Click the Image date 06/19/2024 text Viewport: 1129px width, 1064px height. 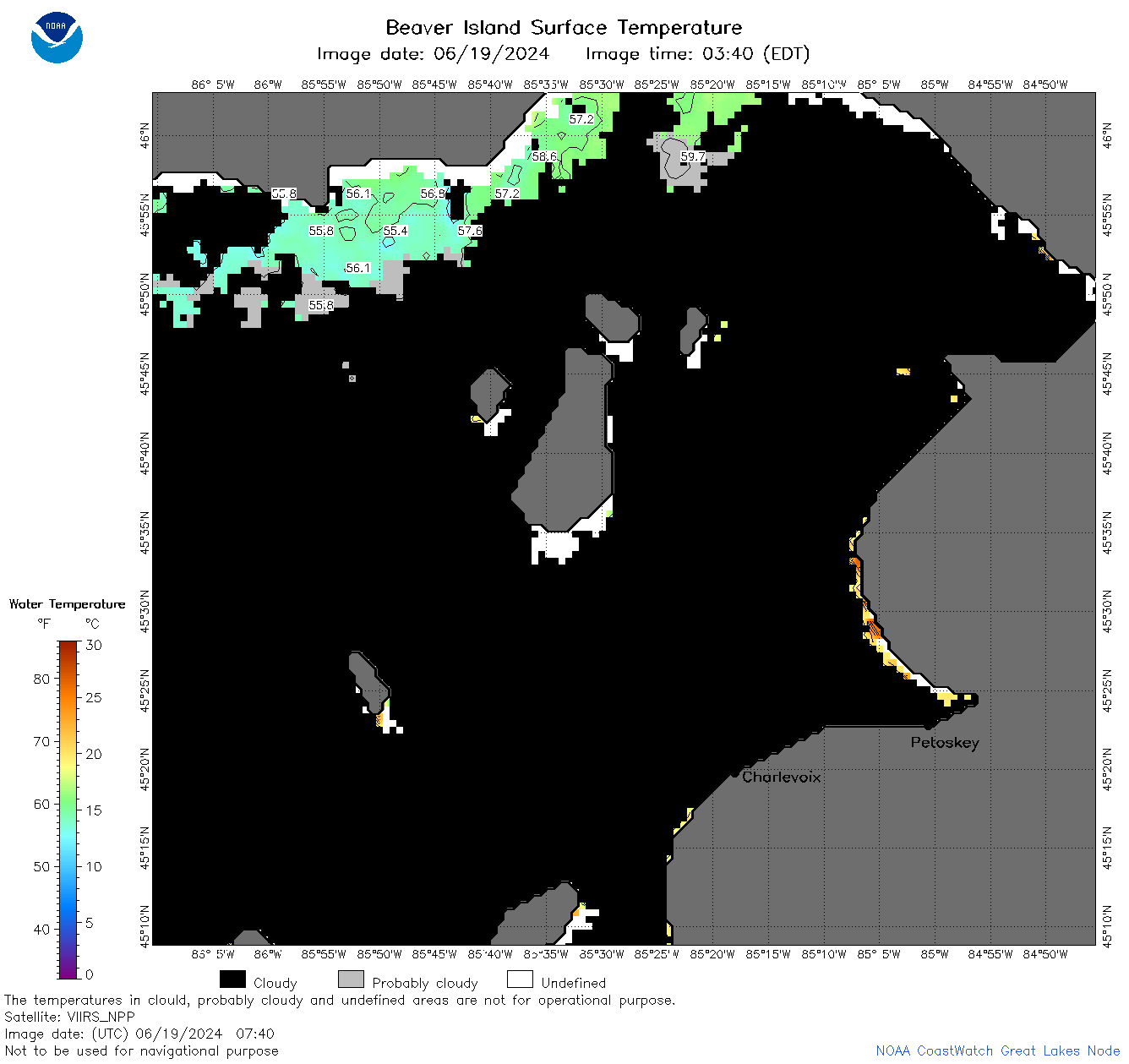pos(433,54)
